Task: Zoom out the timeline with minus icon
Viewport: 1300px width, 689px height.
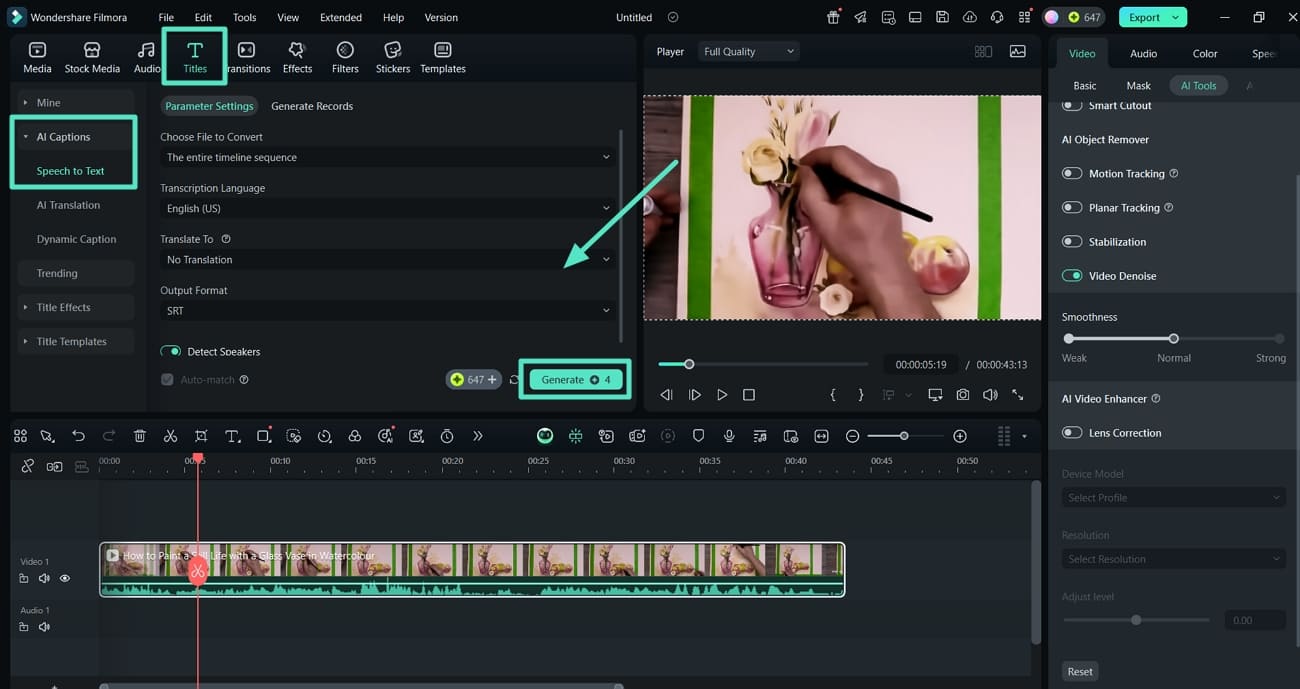Action: (852, 436)
